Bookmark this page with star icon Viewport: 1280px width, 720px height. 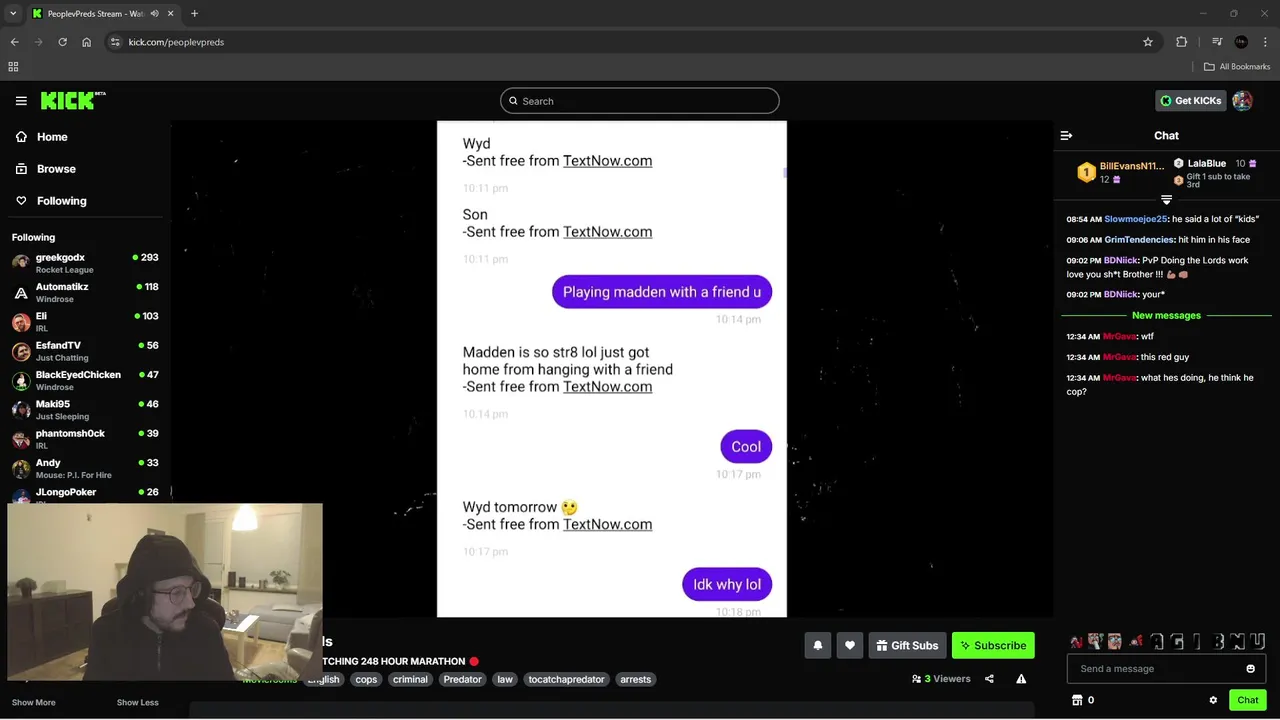click(1148, 42)
